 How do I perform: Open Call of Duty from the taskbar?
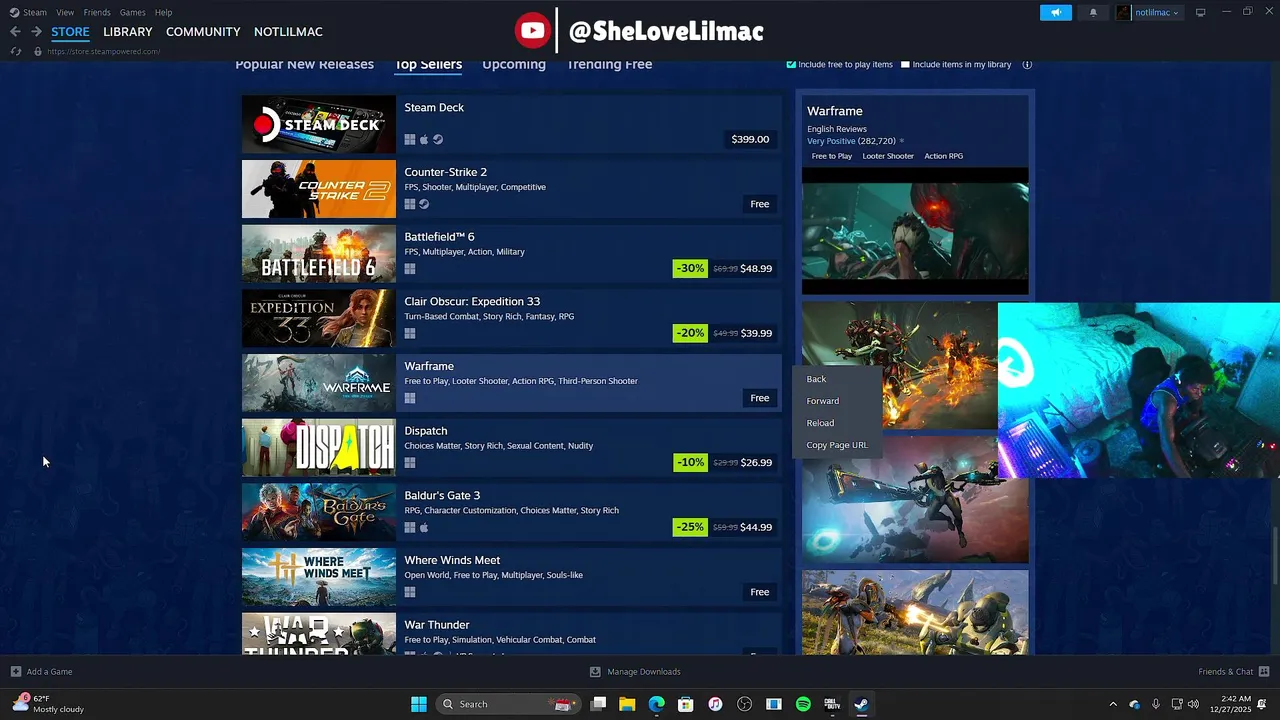pos(832,704)
